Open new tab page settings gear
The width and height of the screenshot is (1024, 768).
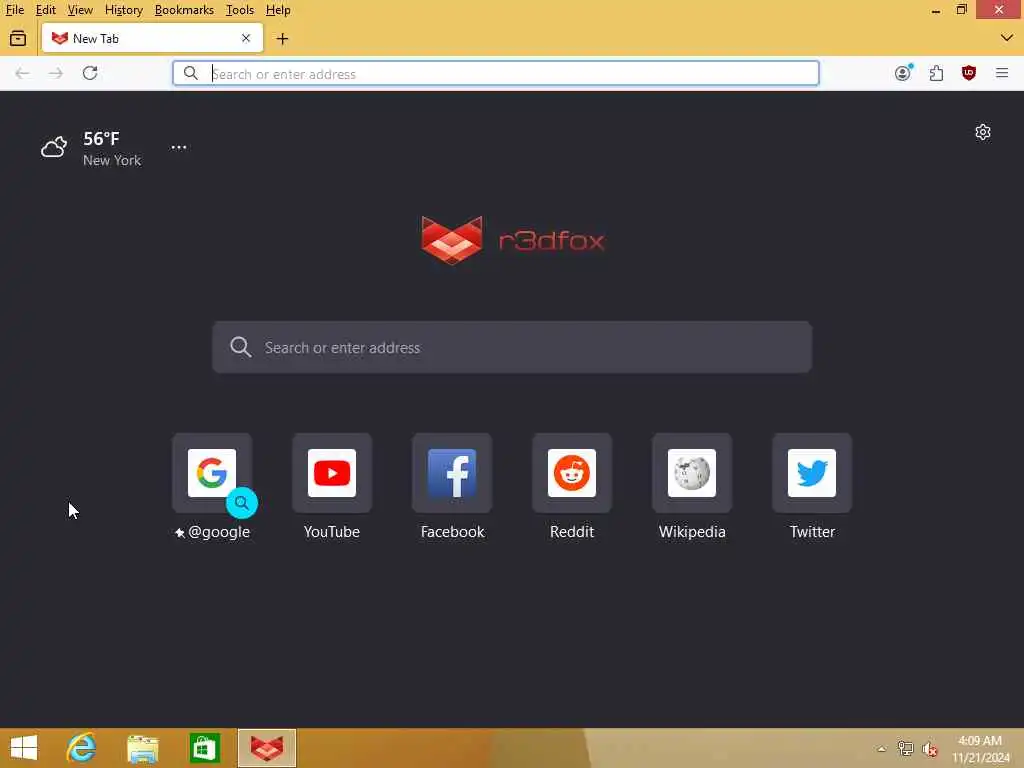983,133
